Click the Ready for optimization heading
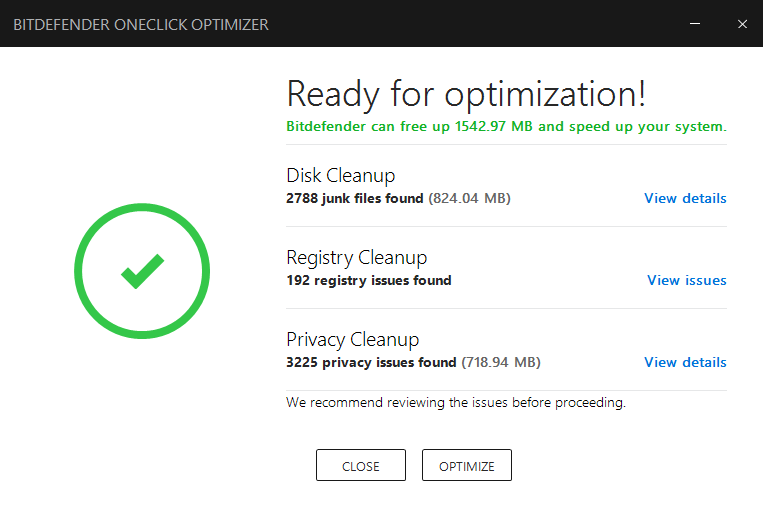This screenshot has width=763, height=509. tap(466, 94)
